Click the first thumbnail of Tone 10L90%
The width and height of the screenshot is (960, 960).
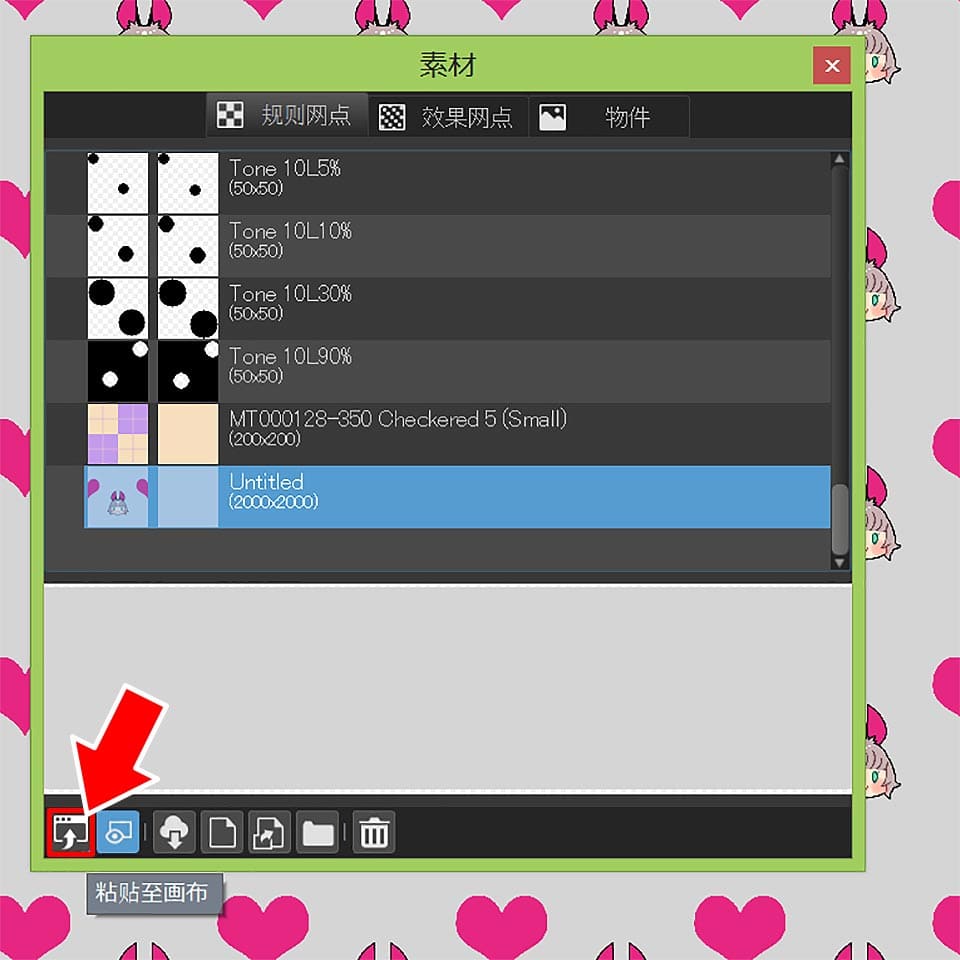coord(118,371)
